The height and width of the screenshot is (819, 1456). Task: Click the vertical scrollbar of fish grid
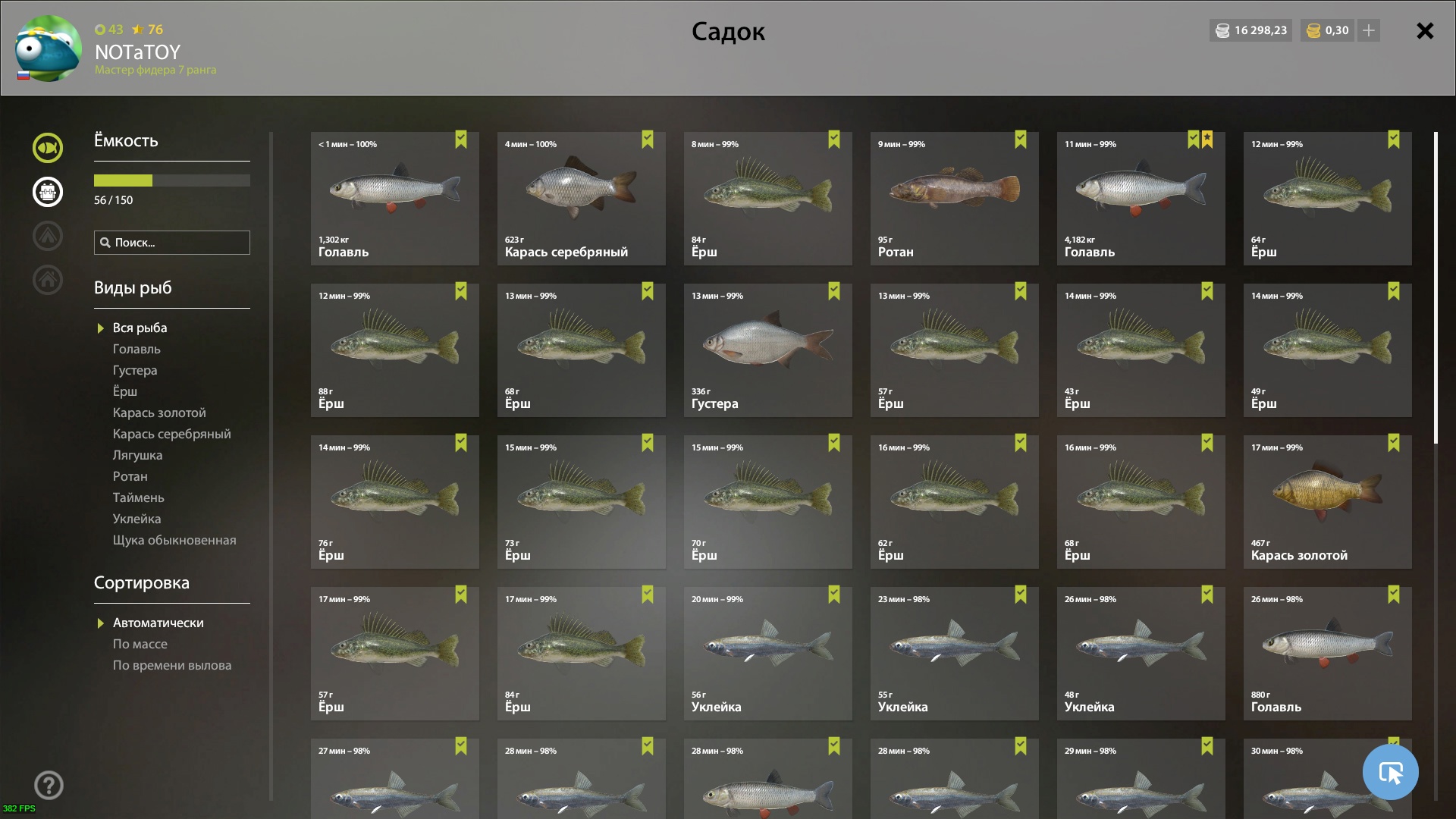[x=1436, y=288]
